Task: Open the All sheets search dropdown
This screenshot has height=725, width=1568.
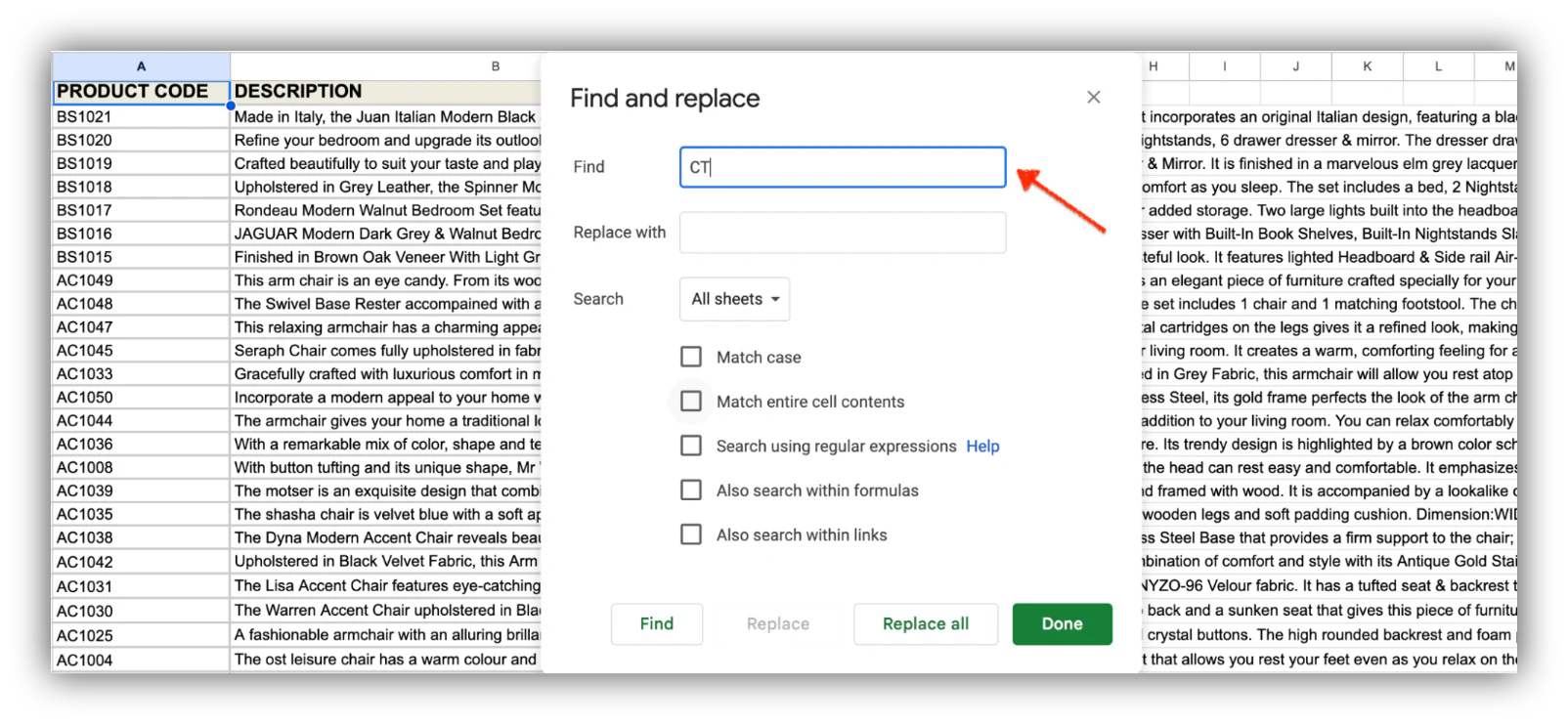Action: pyautogui.click(x=734, y=299)
